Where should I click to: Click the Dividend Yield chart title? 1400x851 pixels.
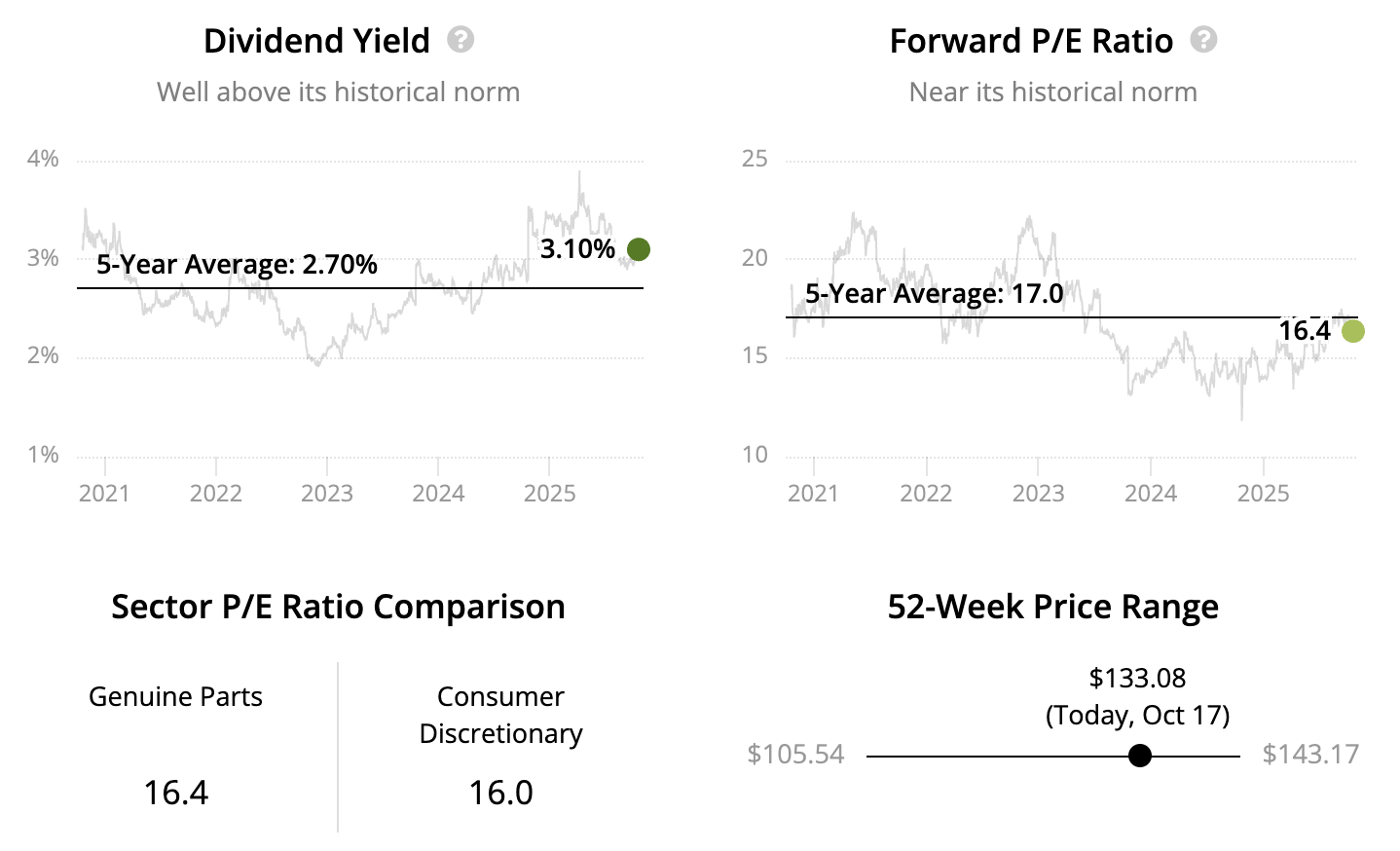[316, 41]
